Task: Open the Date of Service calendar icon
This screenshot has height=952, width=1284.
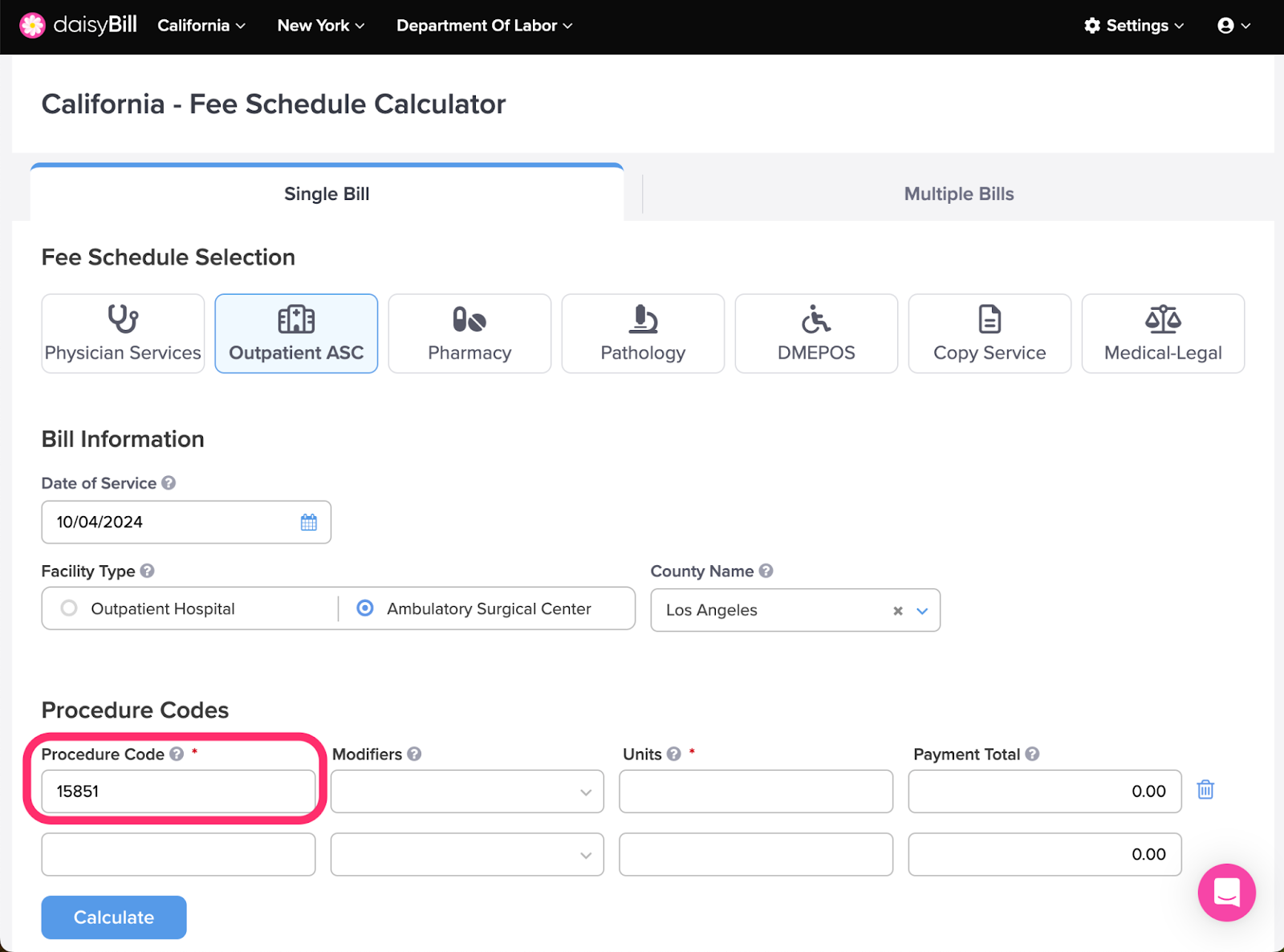Action: click(x=309, y=523)
